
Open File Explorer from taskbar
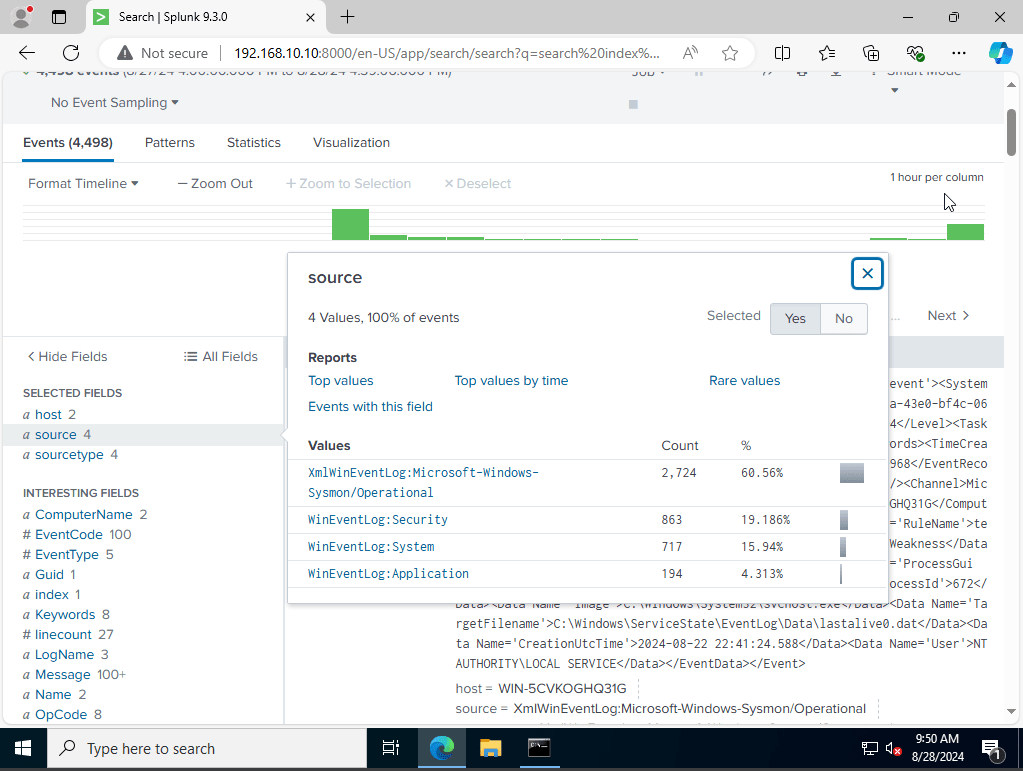coord(490,748)
